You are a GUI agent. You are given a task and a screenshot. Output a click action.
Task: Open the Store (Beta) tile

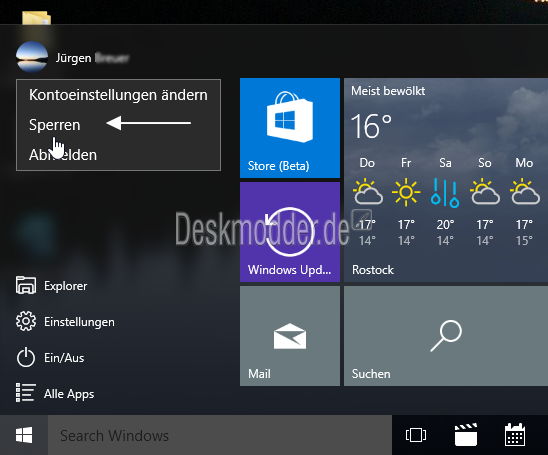coord(290,128)
